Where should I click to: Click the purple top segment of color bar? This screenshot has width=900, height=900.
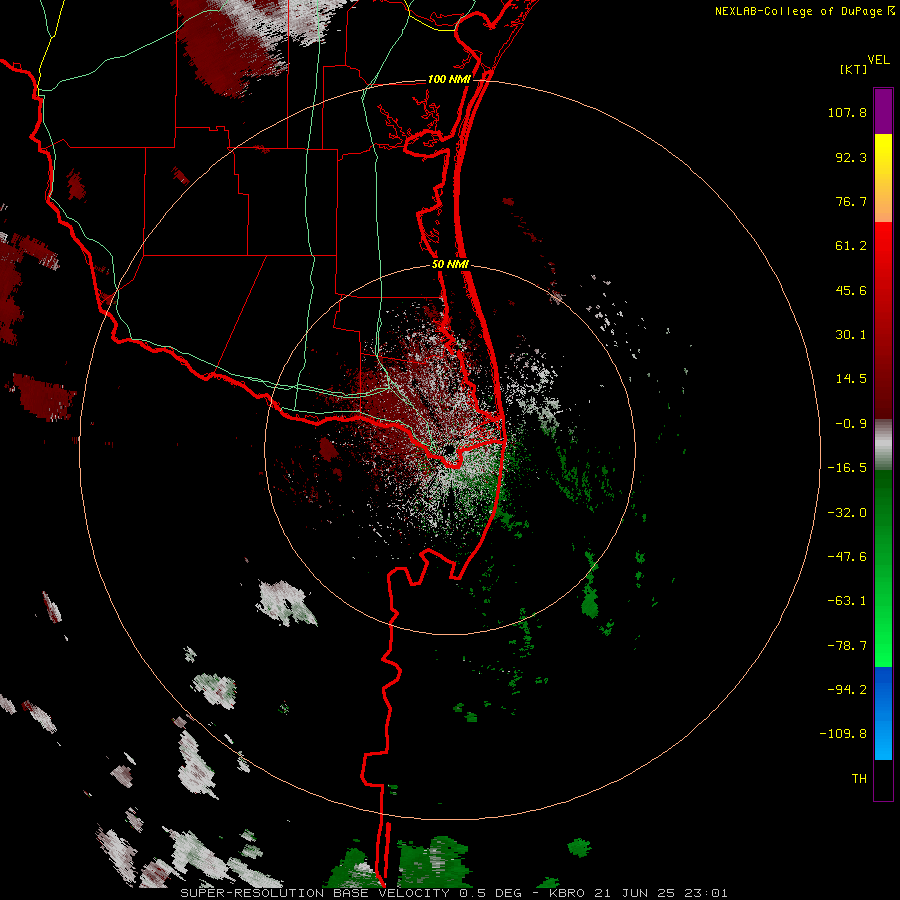click(883, 111)
